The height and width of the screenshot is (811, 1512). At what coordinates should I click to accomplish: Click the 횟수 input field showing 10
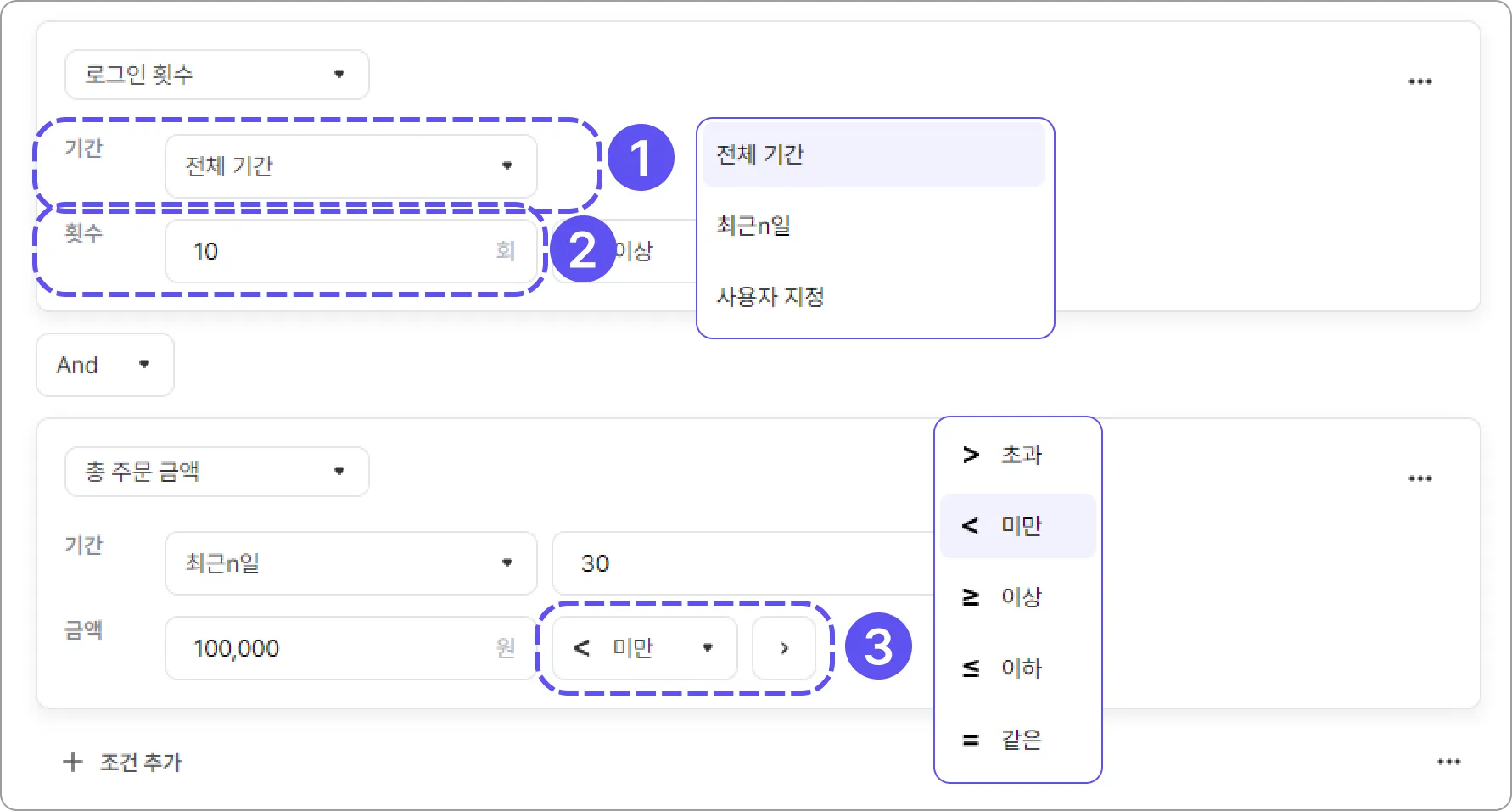click(x=339, y=251)
